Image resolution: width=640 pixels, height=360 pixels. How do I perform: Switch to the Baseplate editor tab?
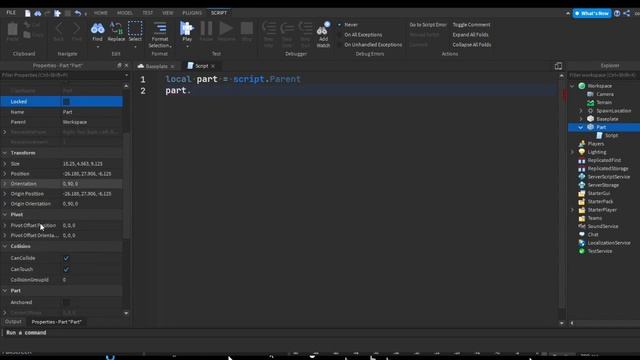point(156,66)
